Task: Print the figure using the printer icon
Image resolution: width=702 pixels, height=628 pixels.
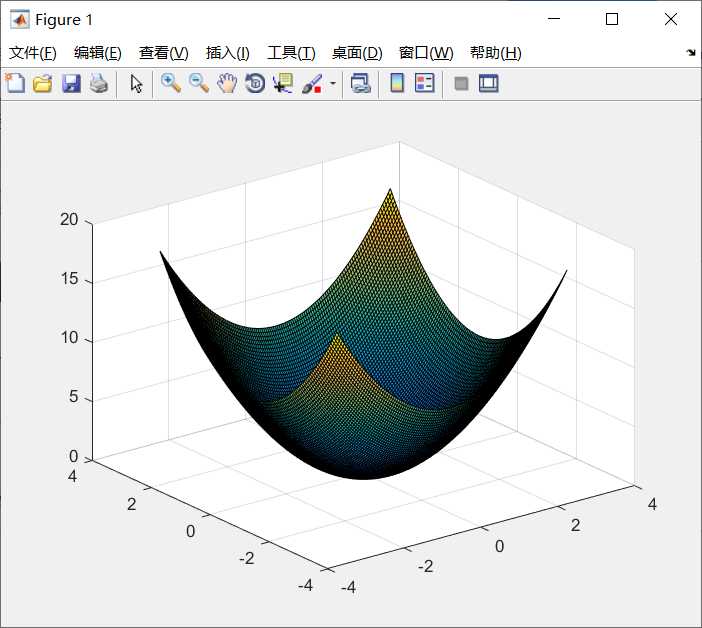Action: coord(99,83)
